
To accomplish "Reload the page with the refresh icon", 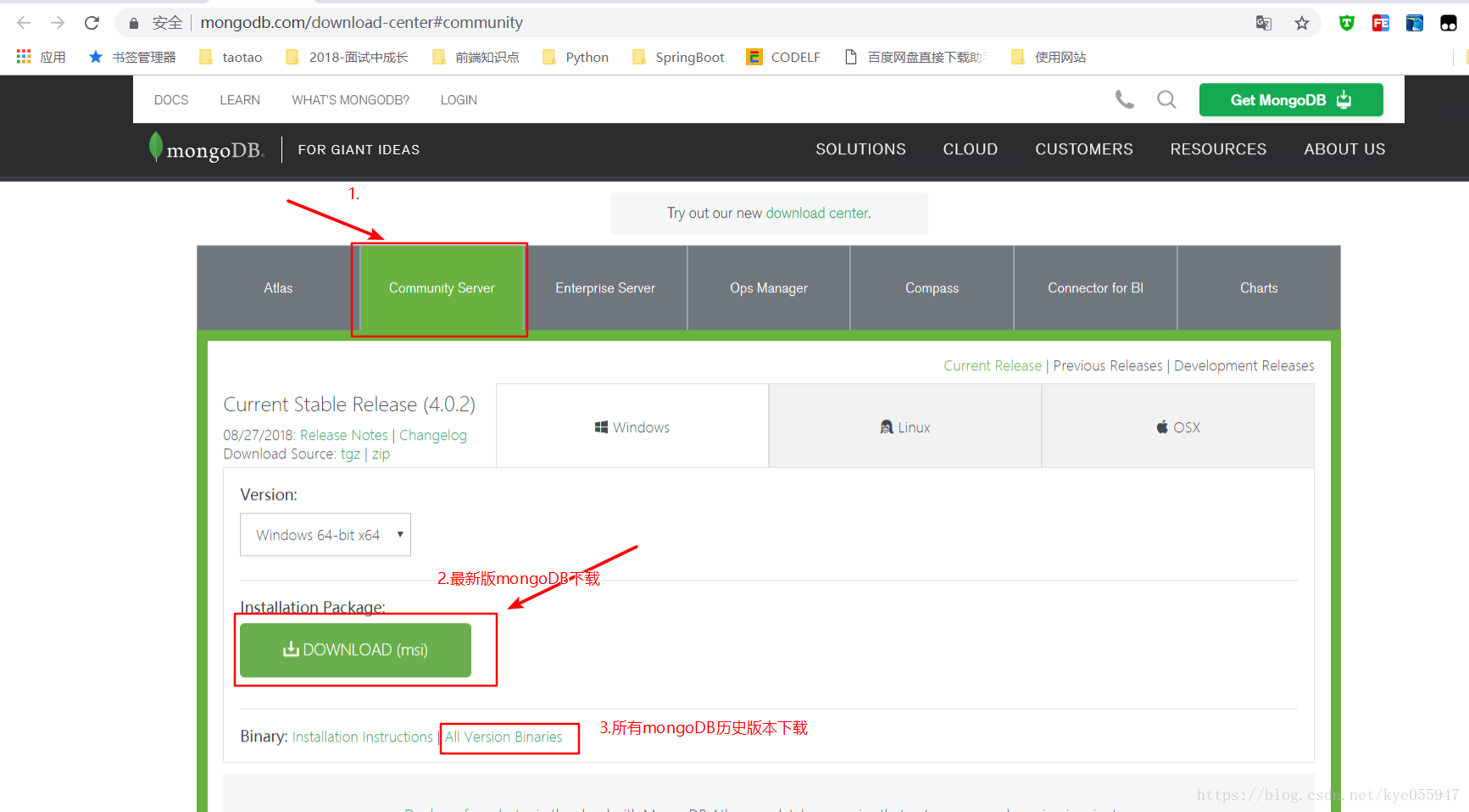I will pos(92,23).
